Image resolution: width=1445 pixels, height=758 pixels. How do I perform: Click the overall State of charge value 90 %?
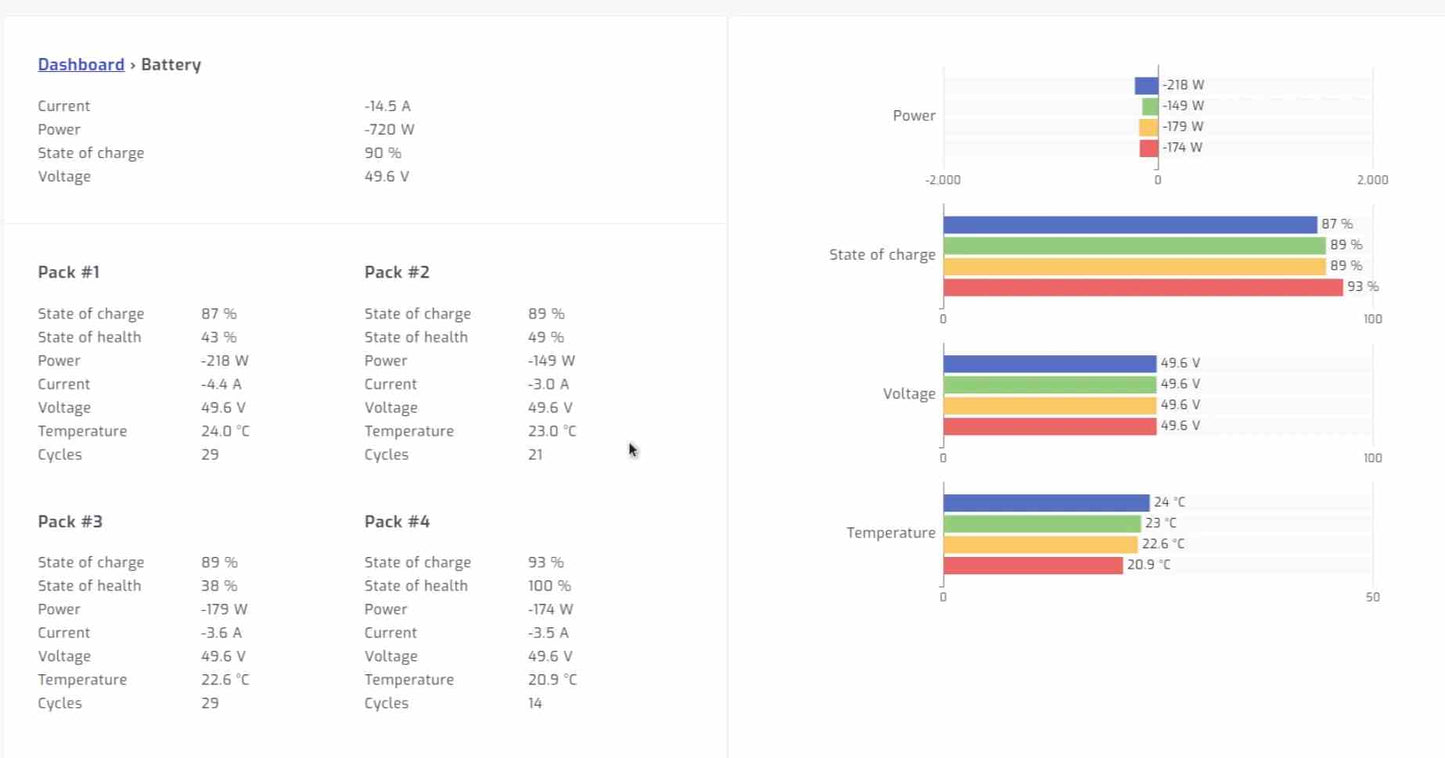tap(383, 153)
